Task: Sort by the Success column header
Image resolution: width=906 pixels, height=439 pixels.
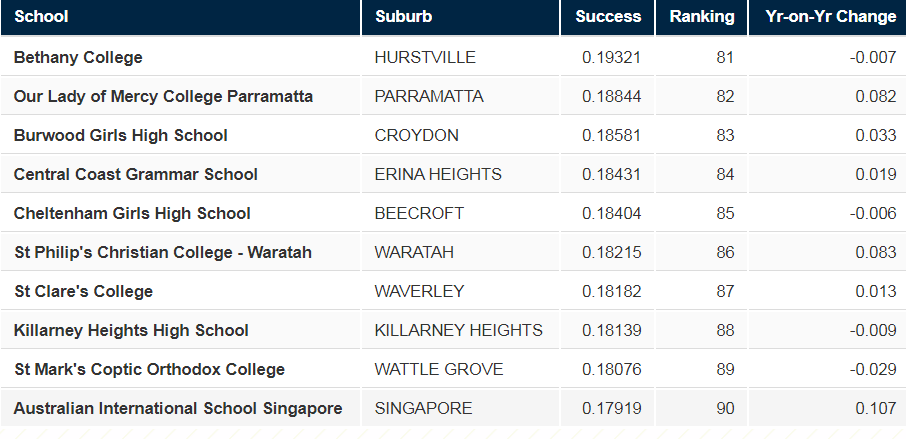Action: 608,16
